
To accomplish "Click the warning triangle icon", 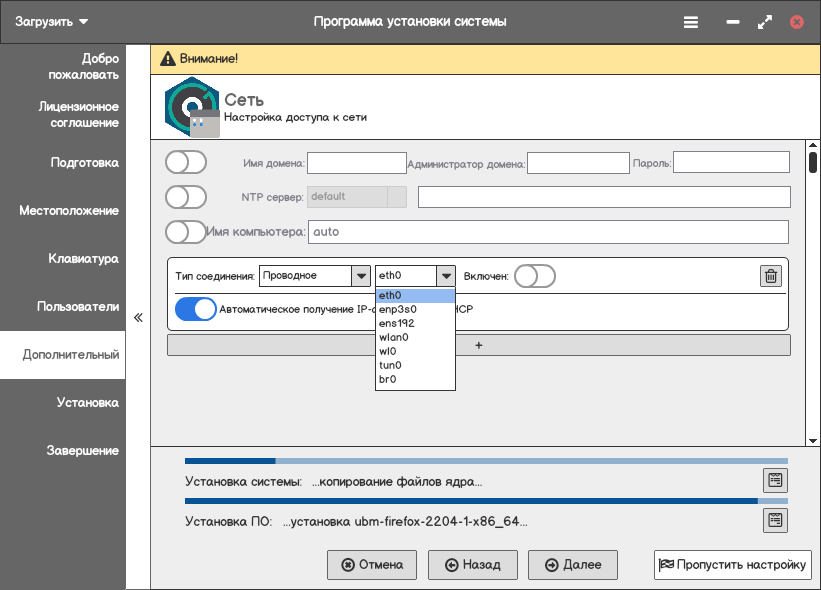I will coord(167,58).
